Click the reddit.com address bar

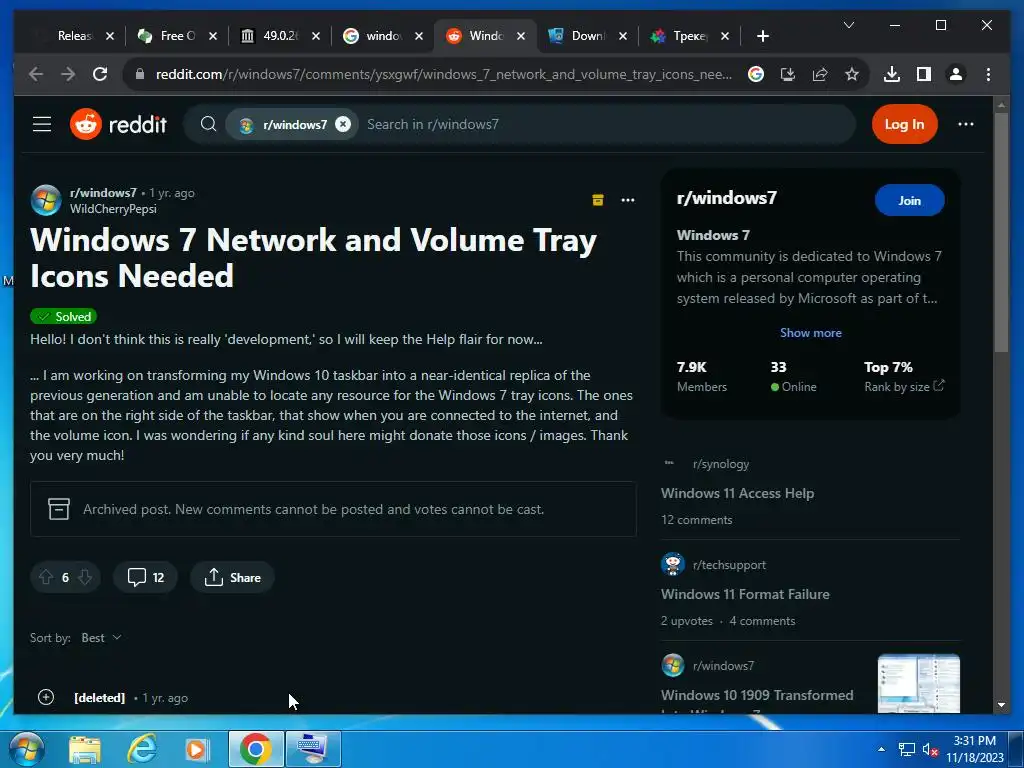443,74
